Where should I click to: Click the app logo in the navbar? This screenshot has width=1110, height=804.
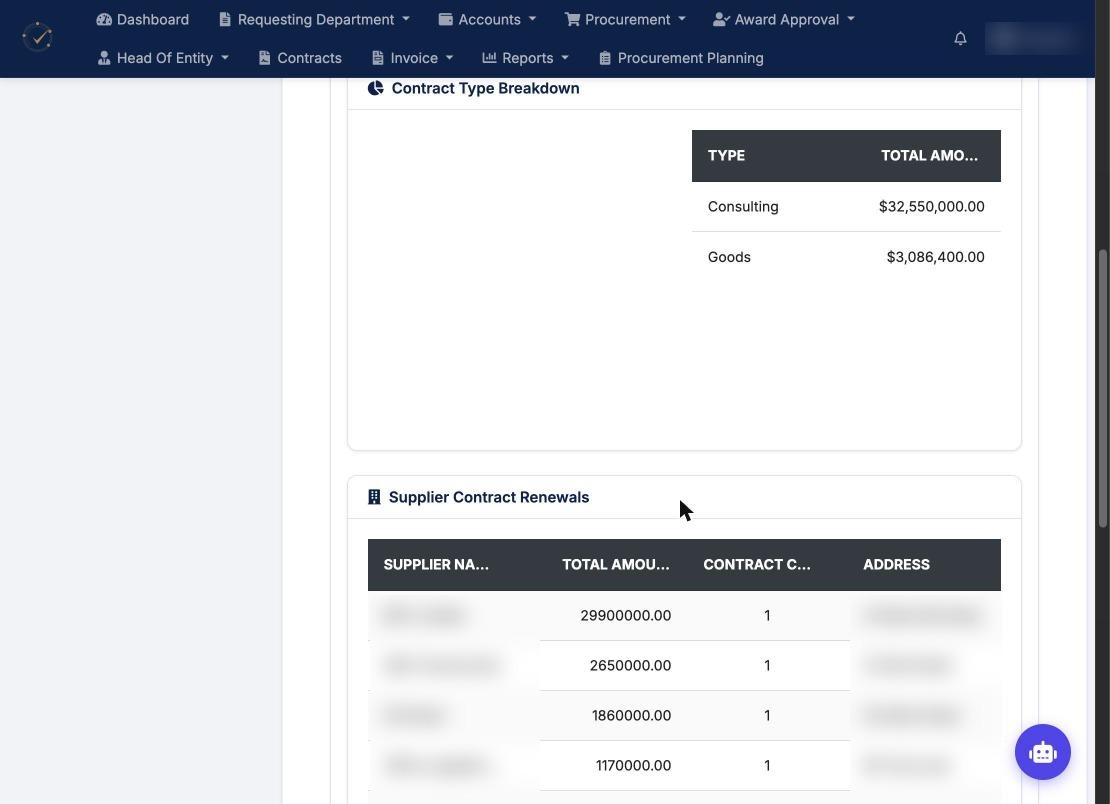point(38,37)
